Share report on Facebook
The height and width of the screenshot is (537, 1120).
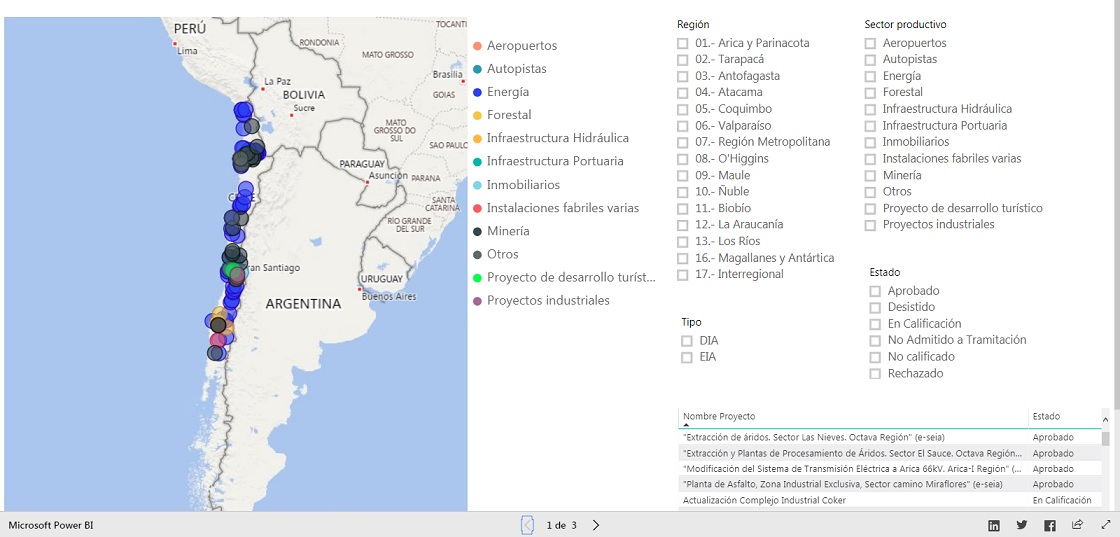[x=1050, y=525]
